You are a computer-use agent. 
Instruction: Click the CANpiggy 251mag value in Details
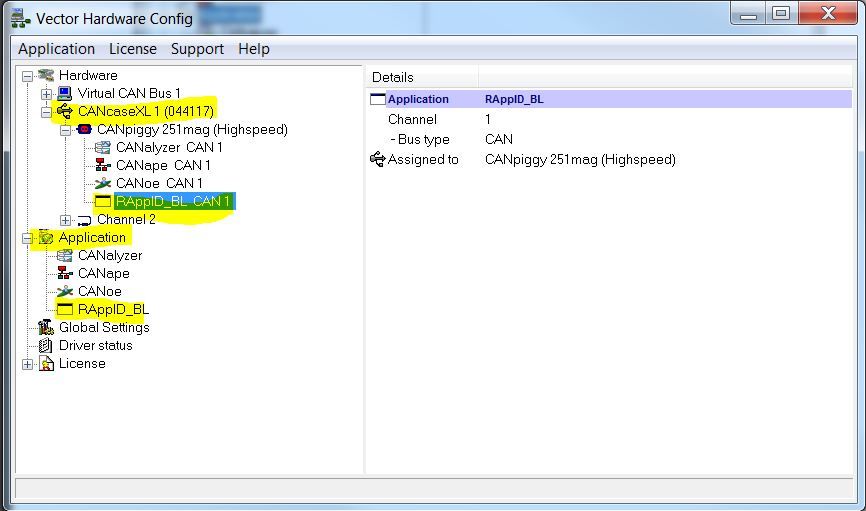coord(580,160)
